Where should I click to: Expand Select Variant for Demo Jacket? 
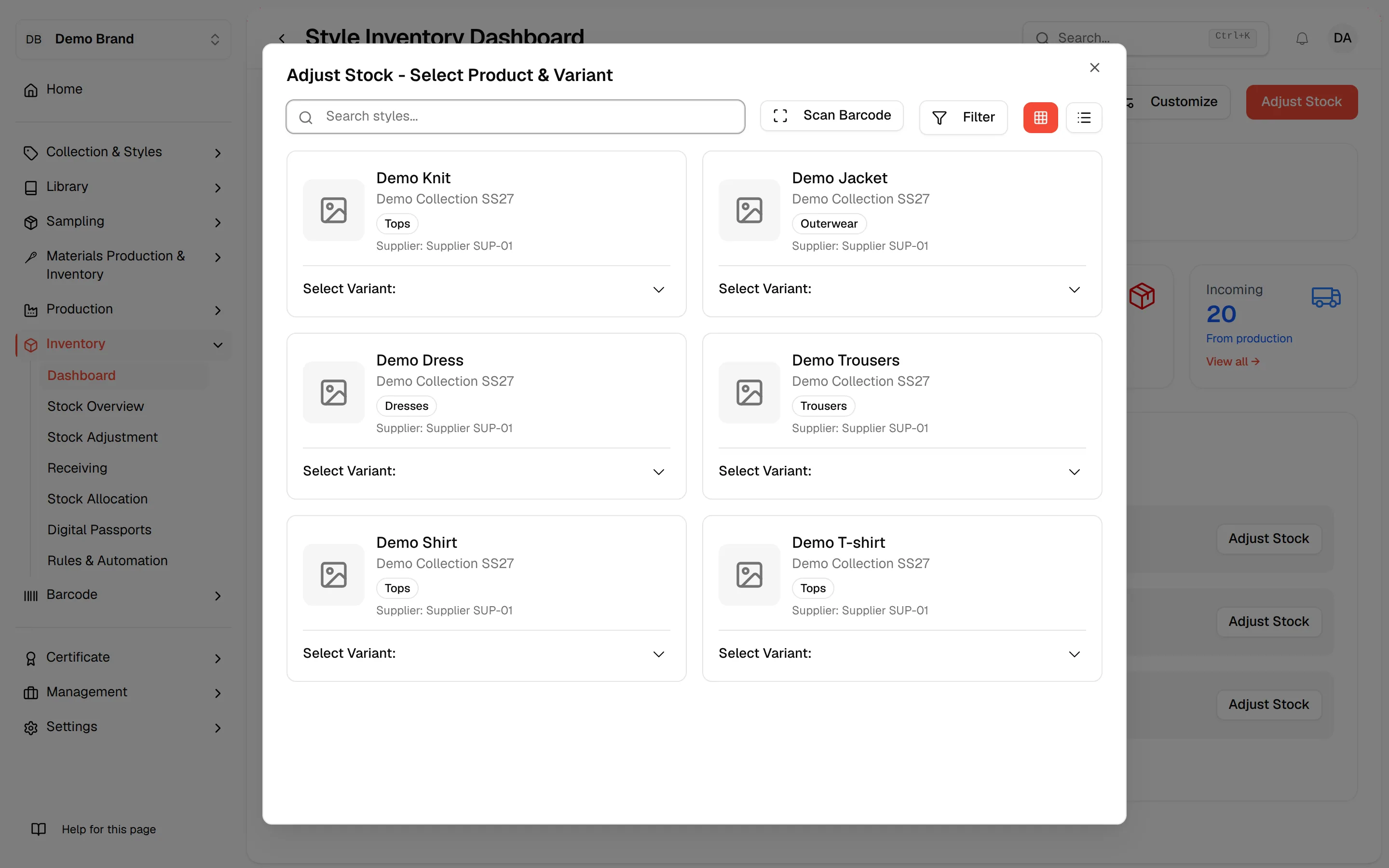902,289
